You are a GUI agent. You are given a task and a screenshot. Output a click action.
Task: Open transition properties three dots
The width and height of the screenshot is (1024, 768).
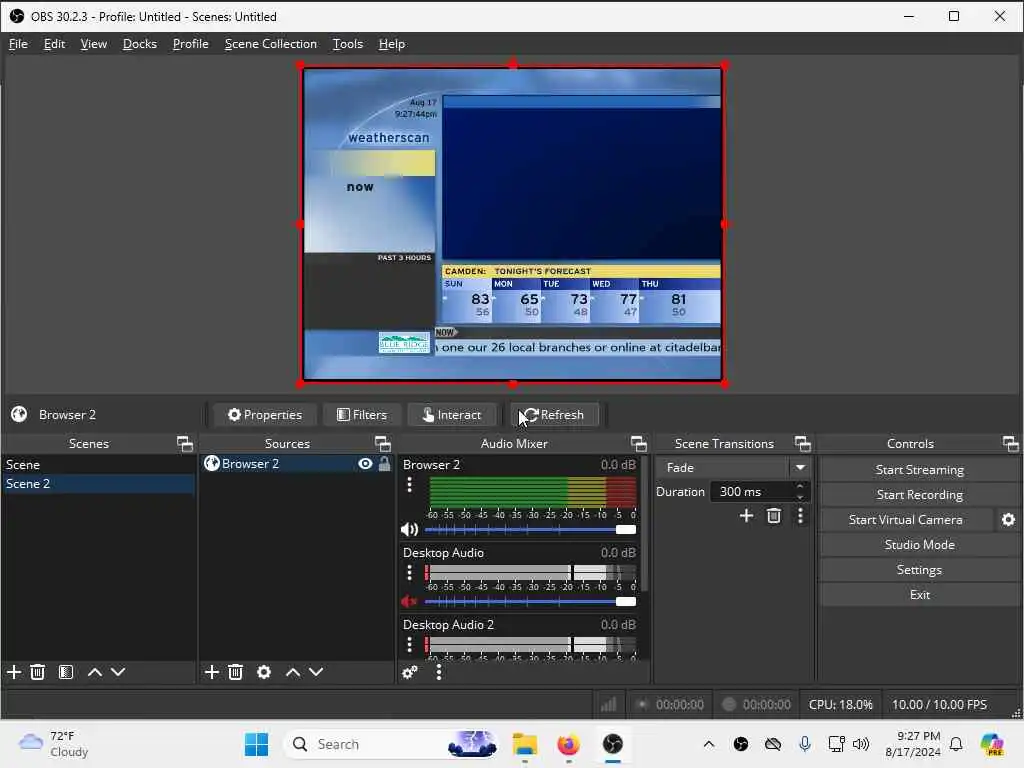click(801, 516)
